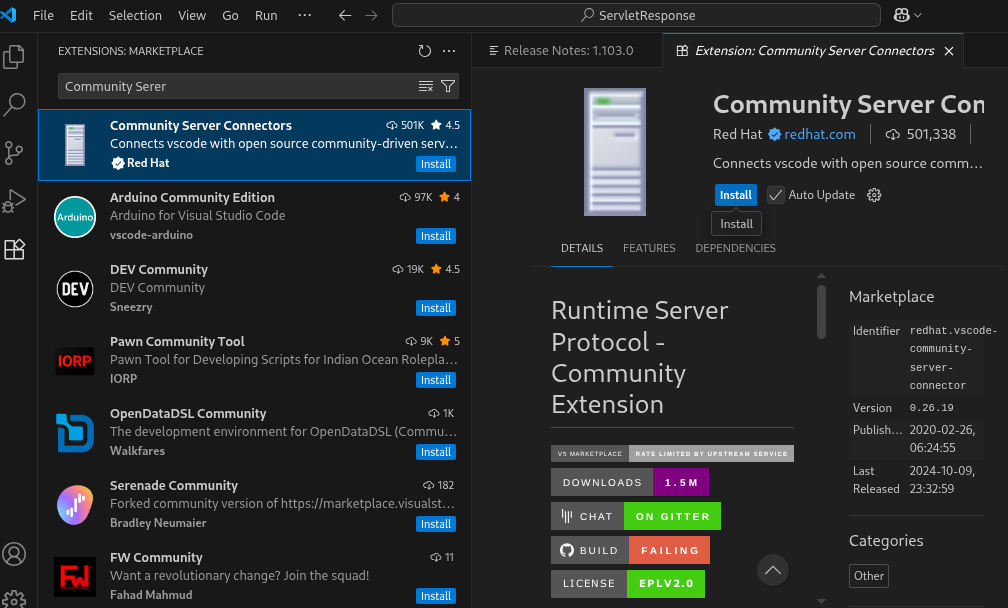The image size is (1008, 608).
Task: Open the Run menu
Action: coord(266,15)
